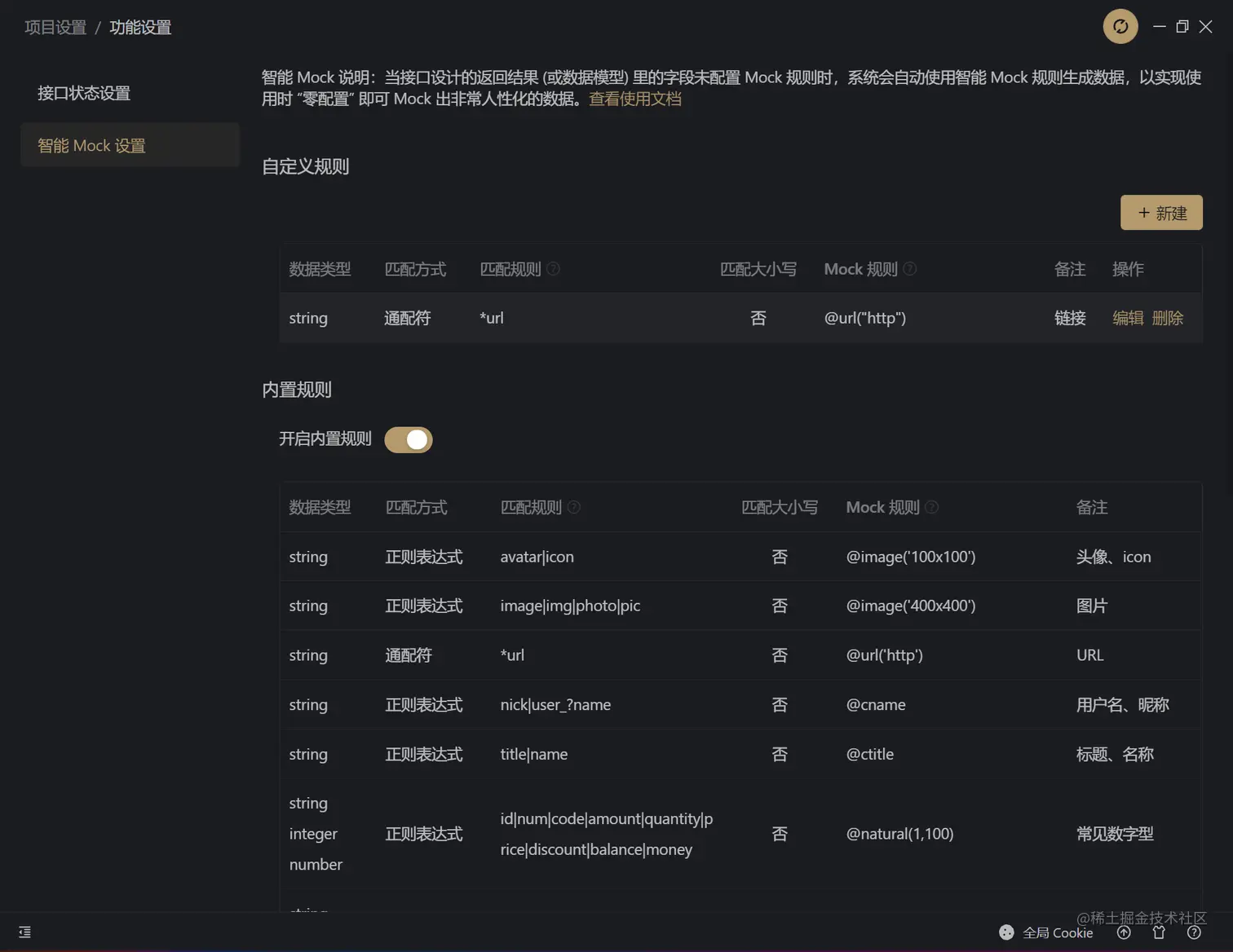The height and width of the screenshot is (952, 1233).
Task: Click the 新建 button to add rule
Action: (x=1161, y=212)
